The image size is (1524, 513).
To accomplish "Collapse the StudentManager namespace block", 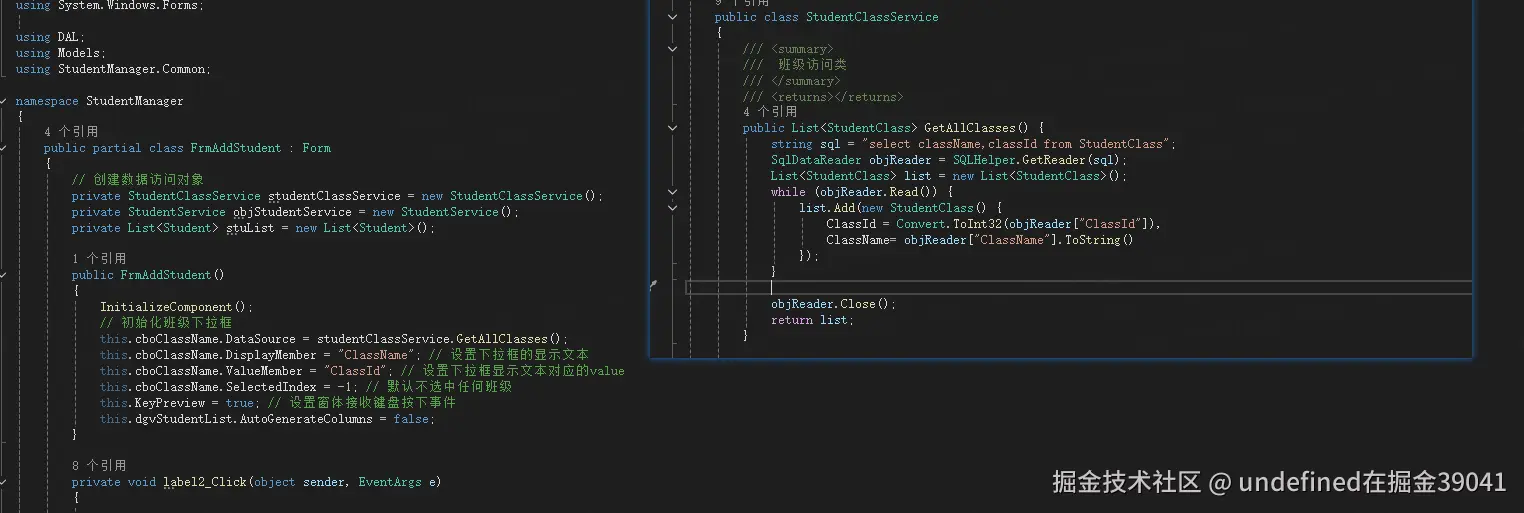I will point(4,101).
